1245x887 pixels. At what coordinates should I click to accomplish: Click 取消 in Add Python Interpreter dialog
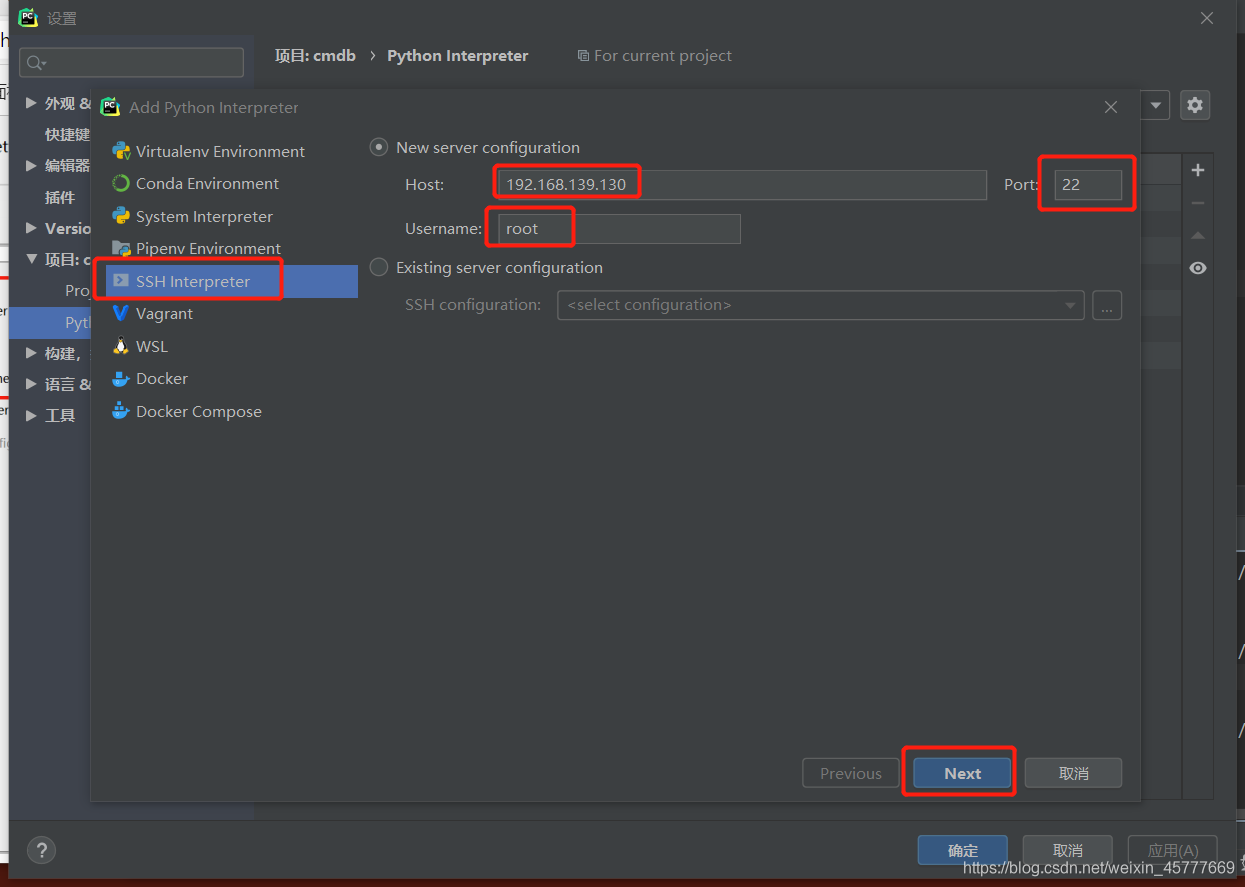(x=1073, y=773)
